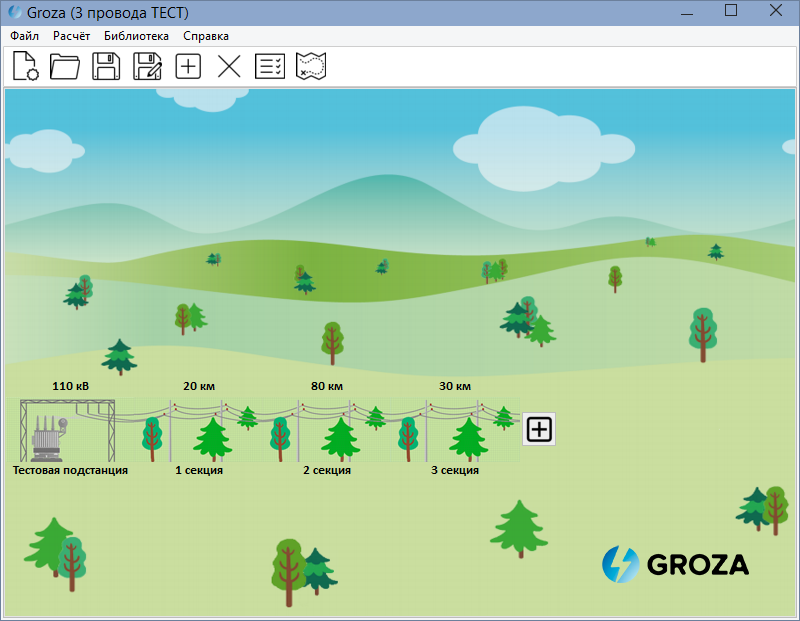The image size is (800, 621).
Task: Open the Файл menu
Action: [x=24, y=36]
